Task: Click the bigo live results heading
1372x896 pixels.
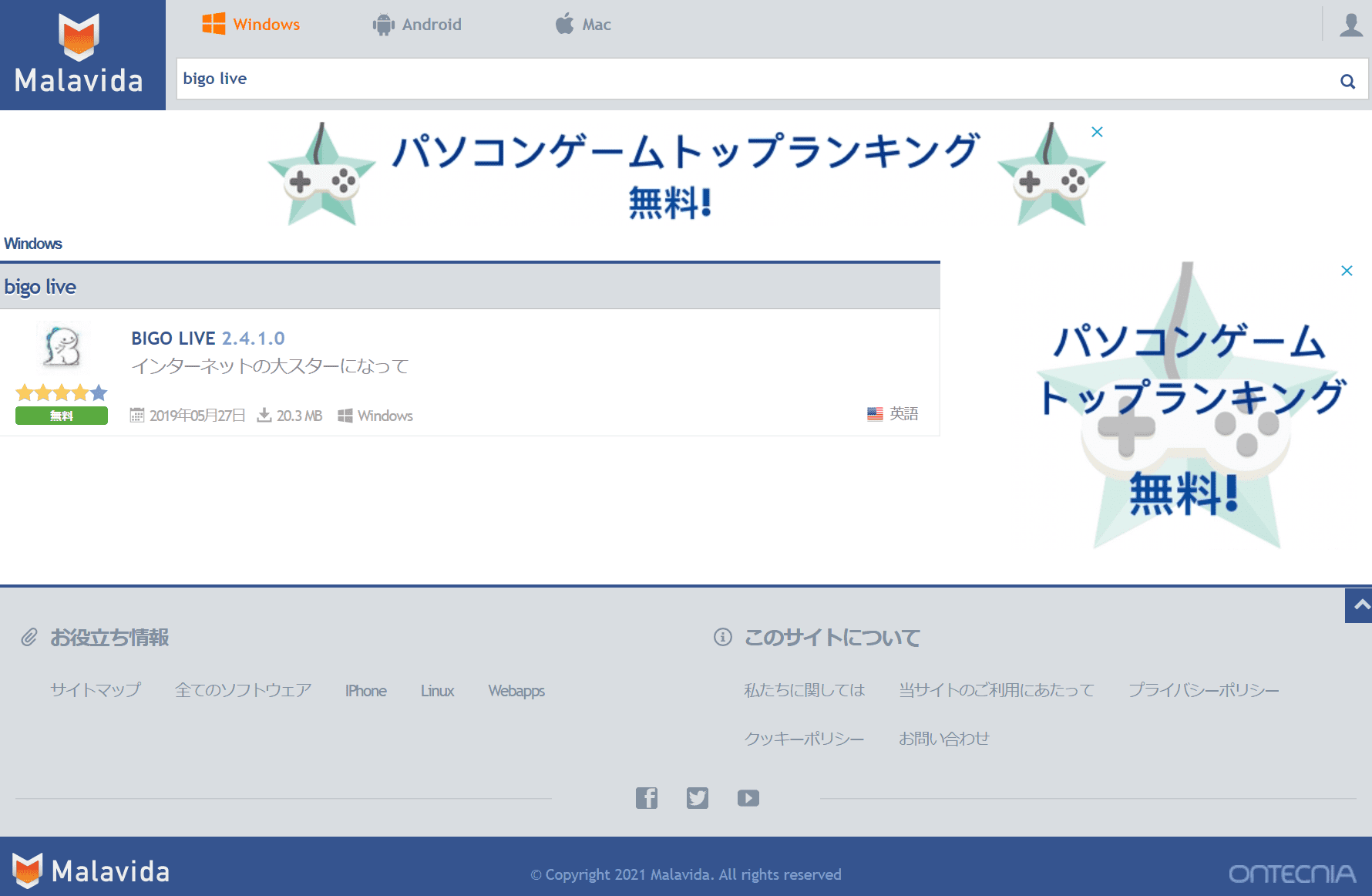Action: (40, 287)
